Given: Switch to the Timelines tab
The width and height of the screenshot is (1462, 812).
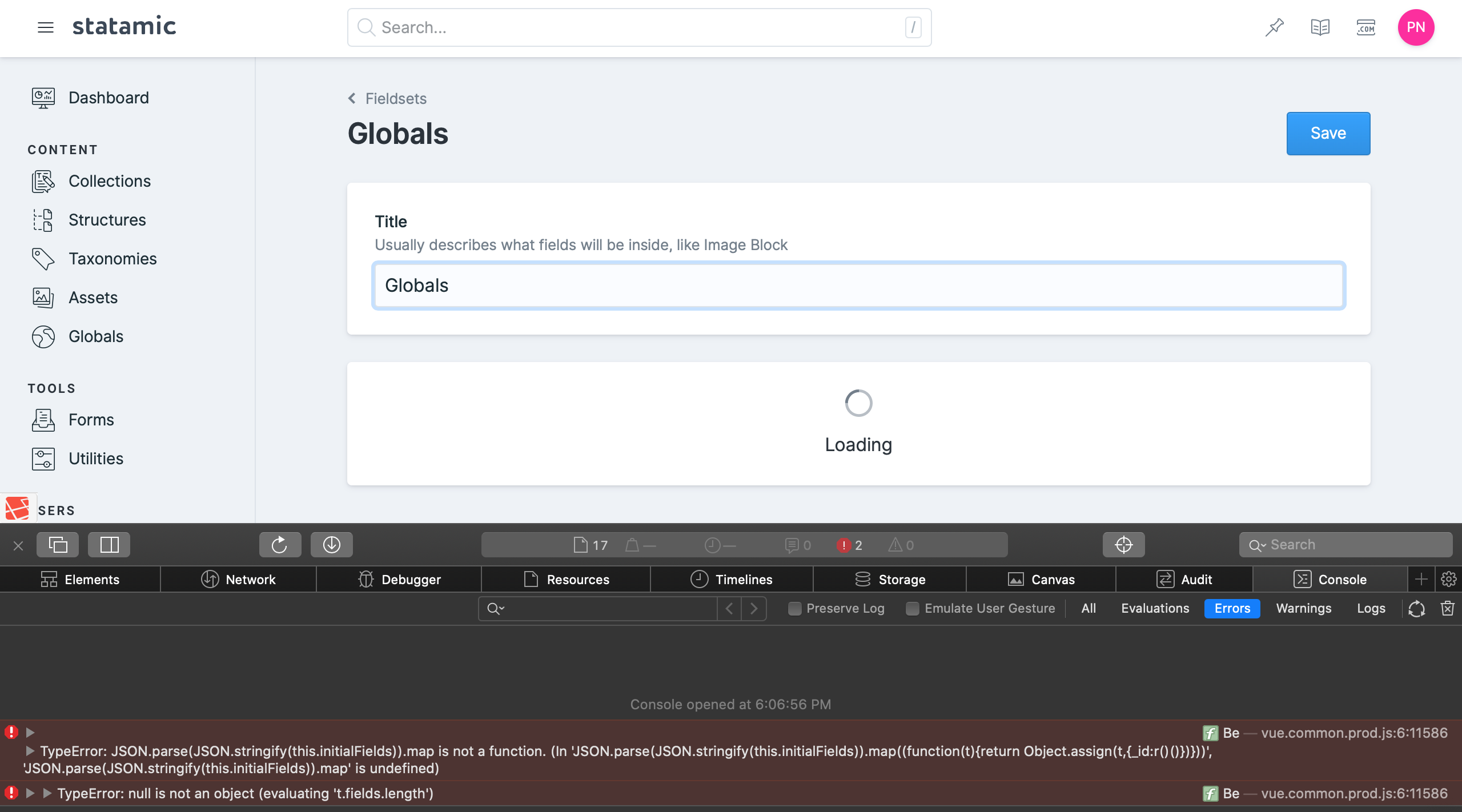Looking at the screenshot, I should (732, 579).
